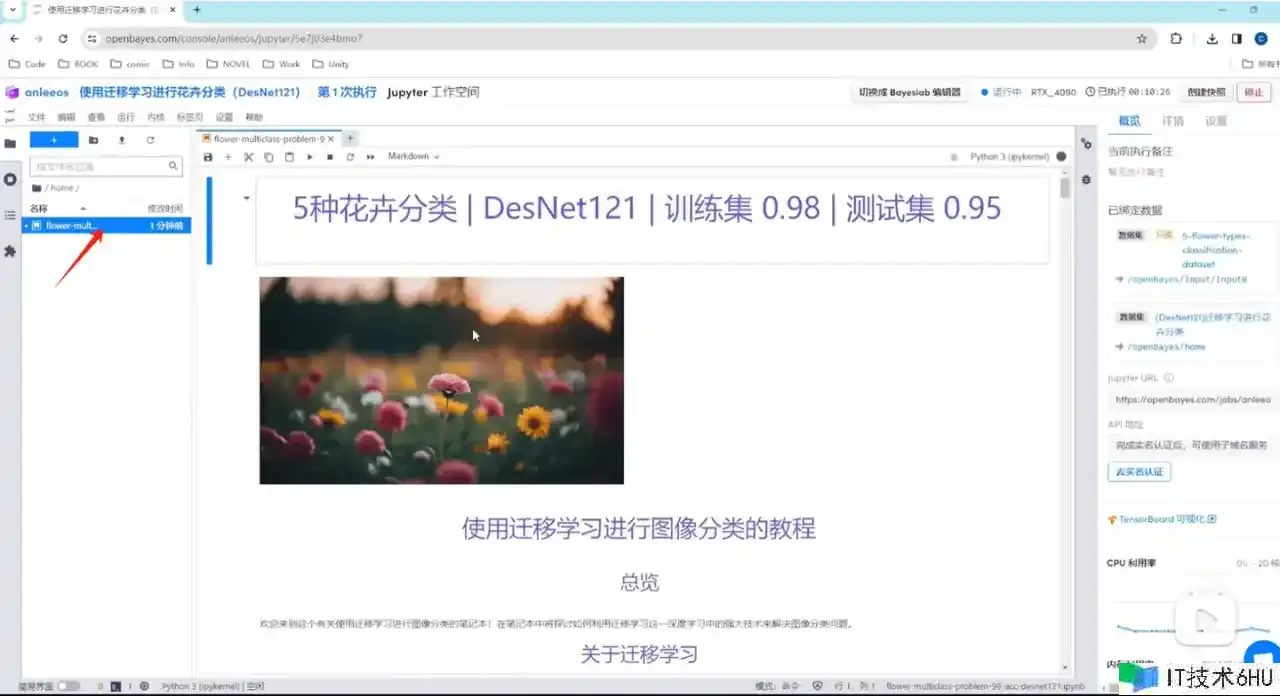Restart kernel and run all cells

tap(371, 157)
